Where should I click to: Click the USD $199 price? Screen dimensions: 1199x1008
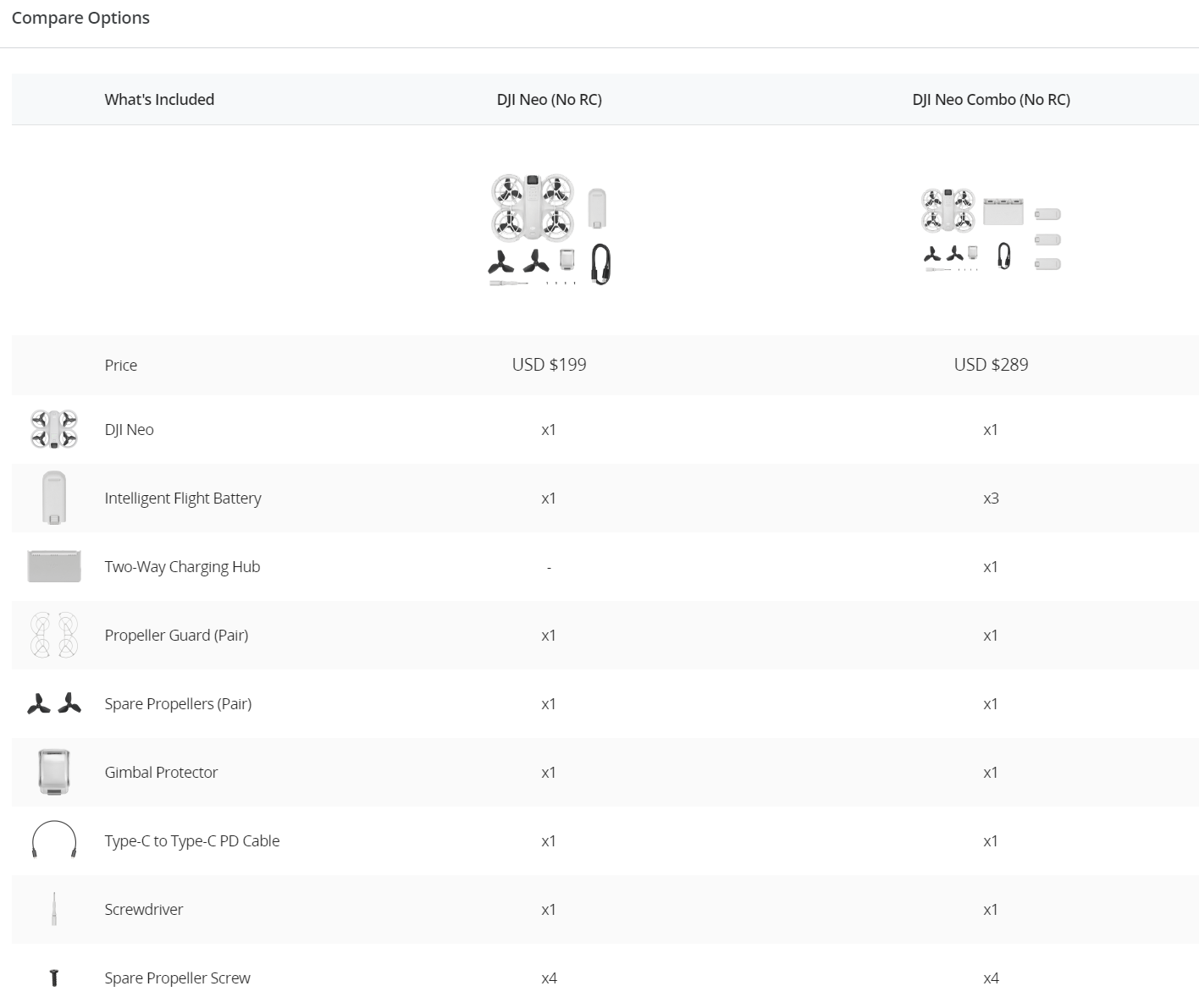click(x=550, y=365)
